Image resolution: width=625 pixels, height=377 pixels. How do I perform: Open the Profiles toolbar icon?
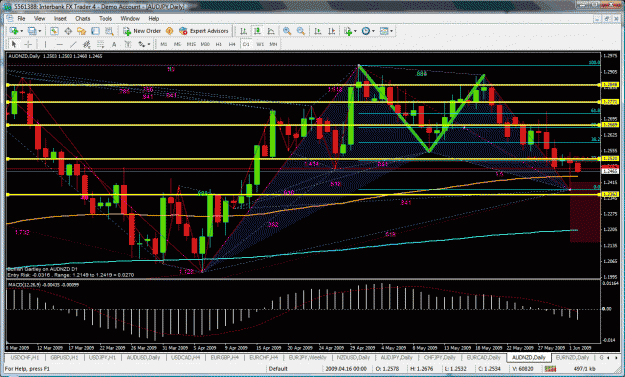[x=32, y=31]
